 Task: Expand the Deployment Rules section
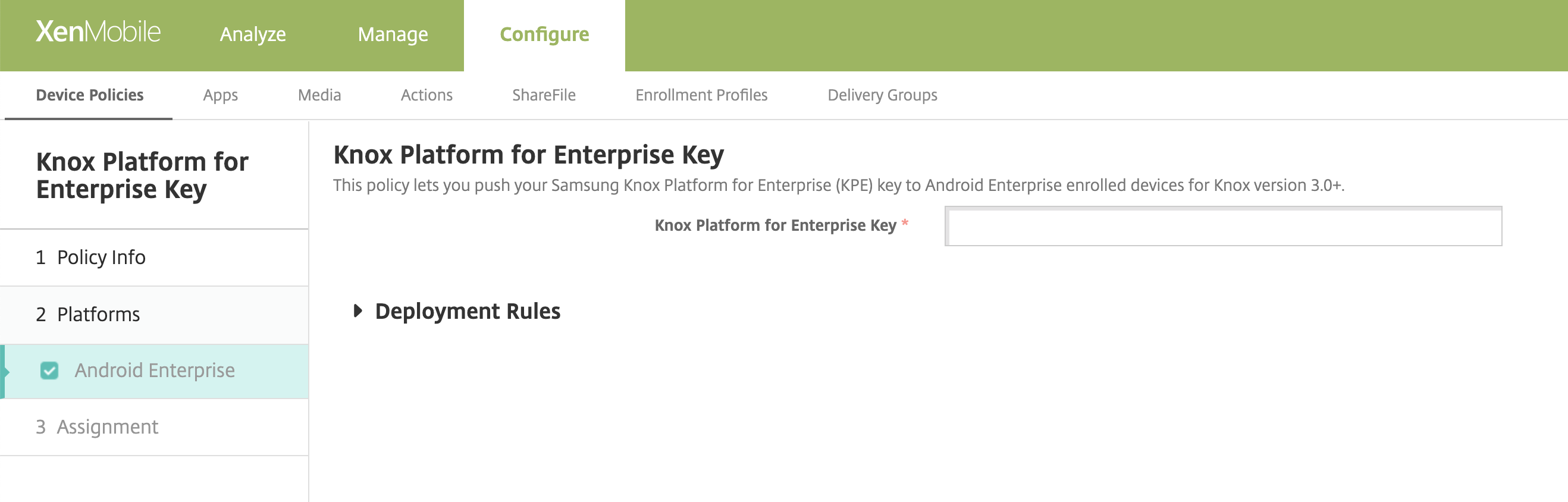pyautogui.click(x=358, y=311)
